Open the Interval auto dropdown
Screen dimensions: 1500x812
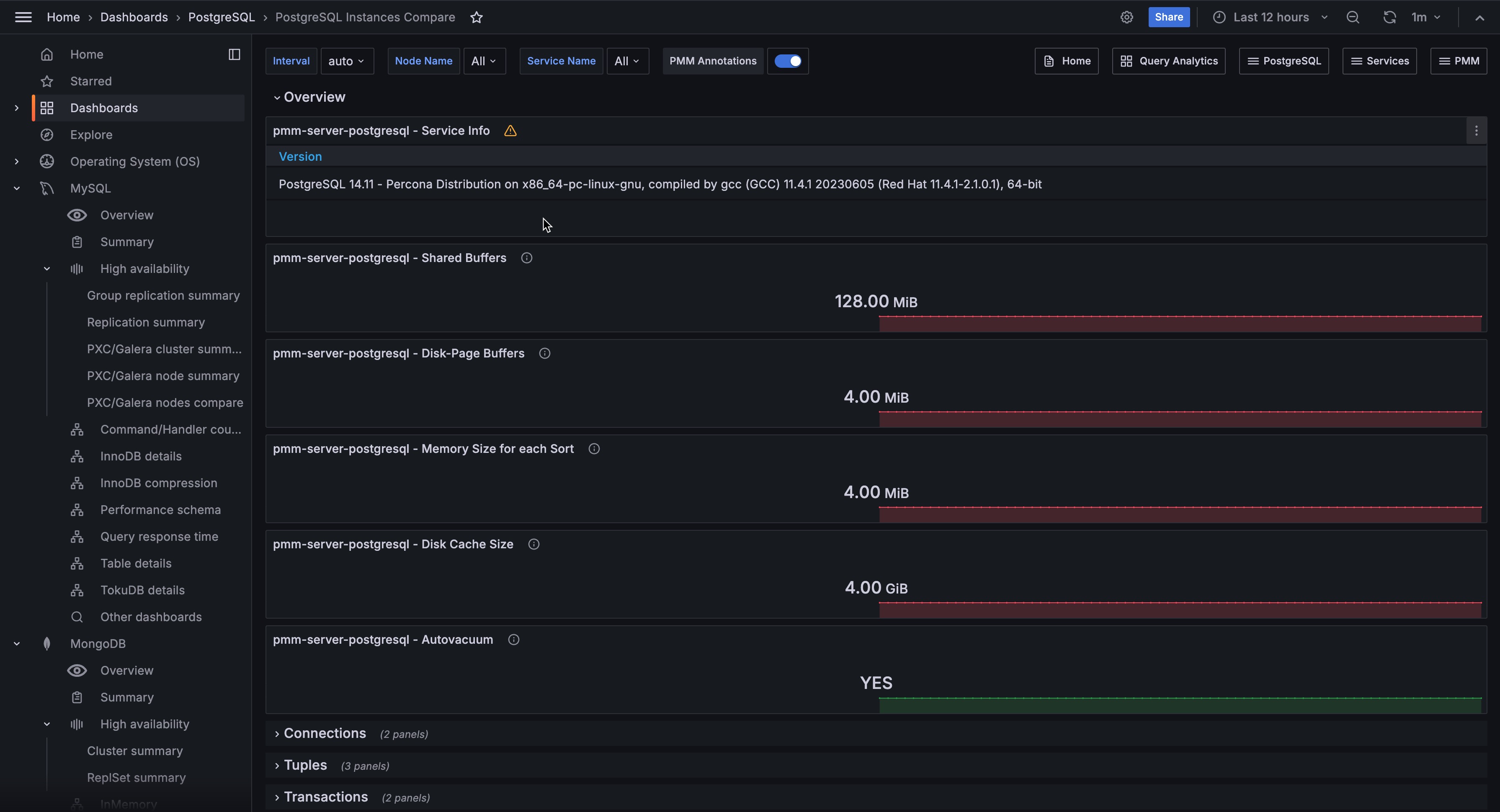coord(346,61)
